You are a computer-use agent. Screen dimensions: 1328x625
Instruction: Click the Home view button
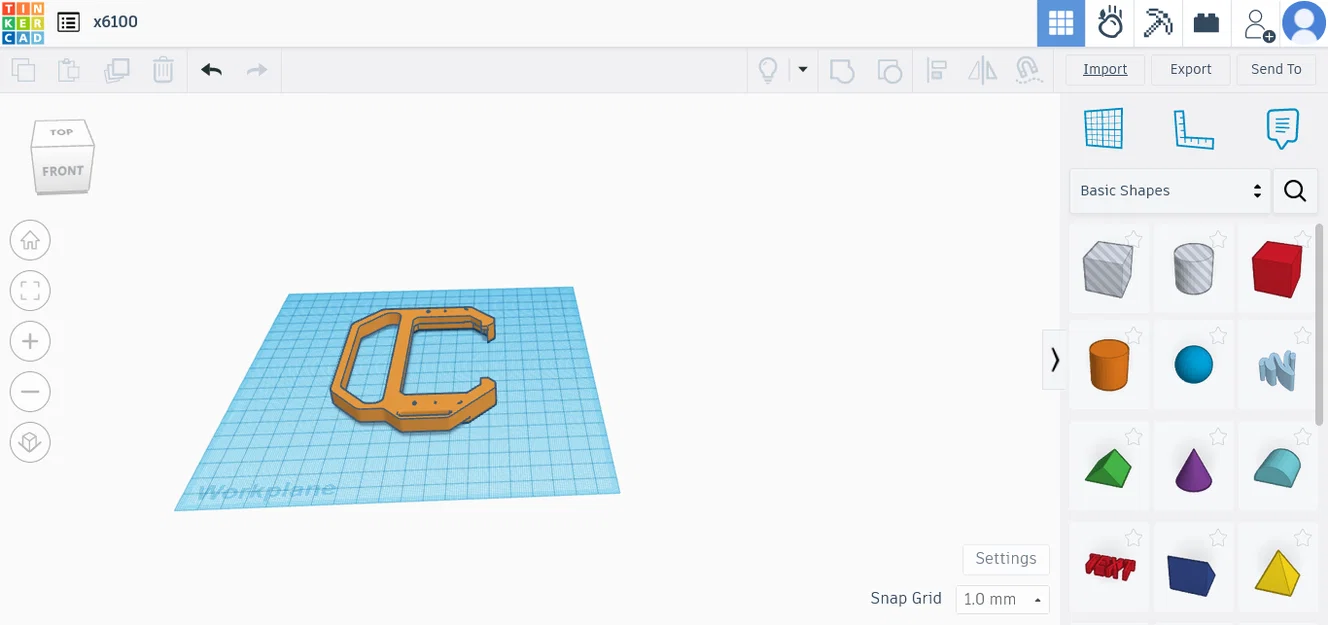point(30,240)
